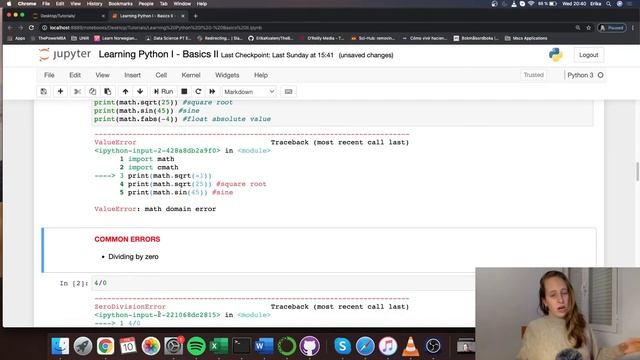Open the Paused profile button
This screenshot has height=360, width=640.
(x=611, y=28)
